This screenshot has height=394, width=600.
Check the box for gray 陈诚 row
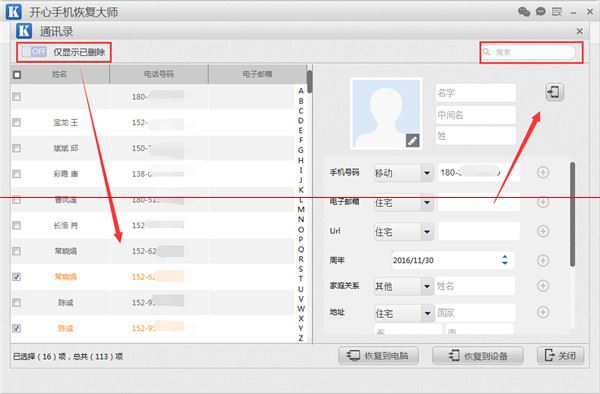coord(16,303)
